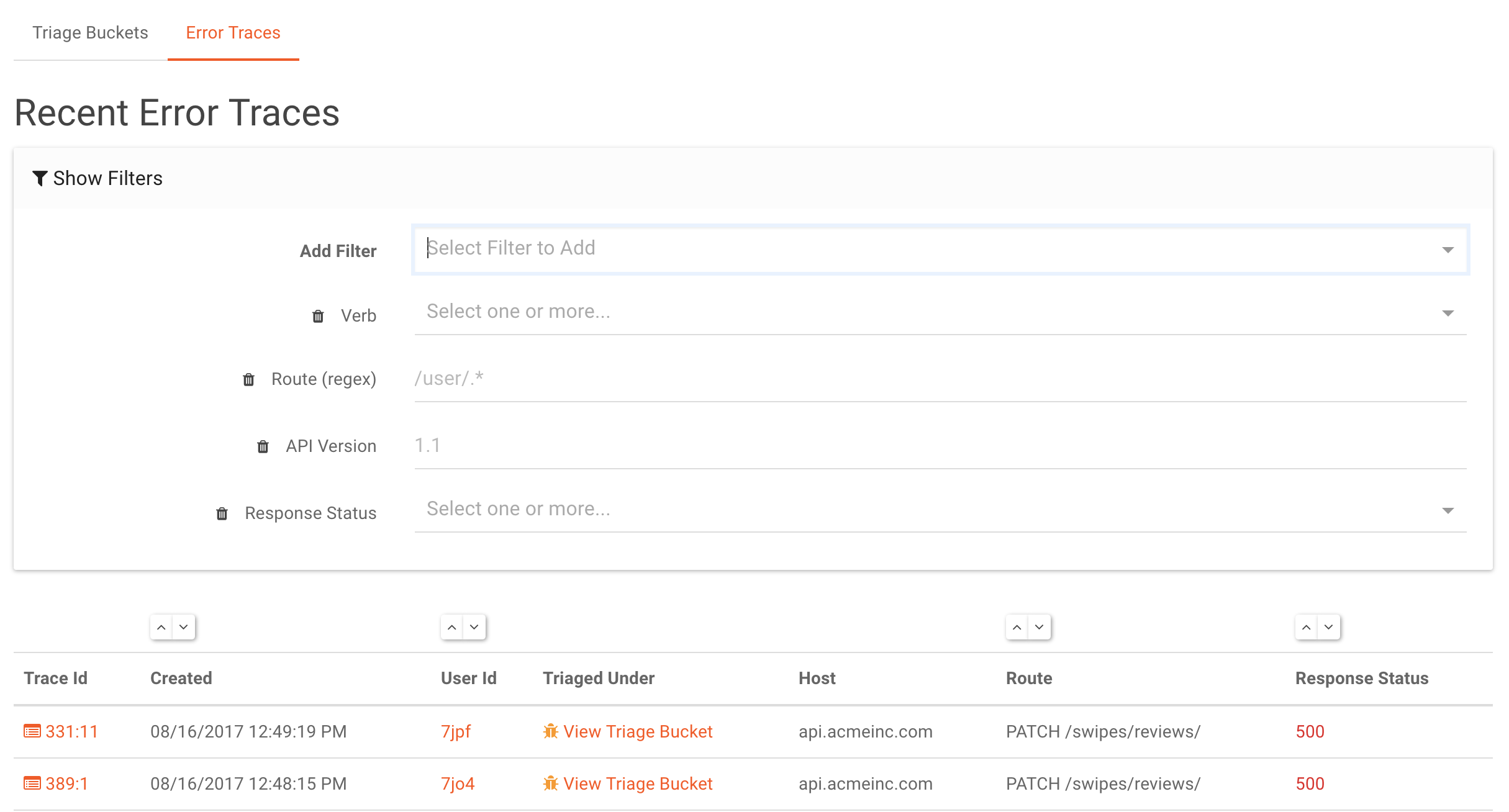Delete the Verb filter via trash icon
1509x812 pixels.
318,316
